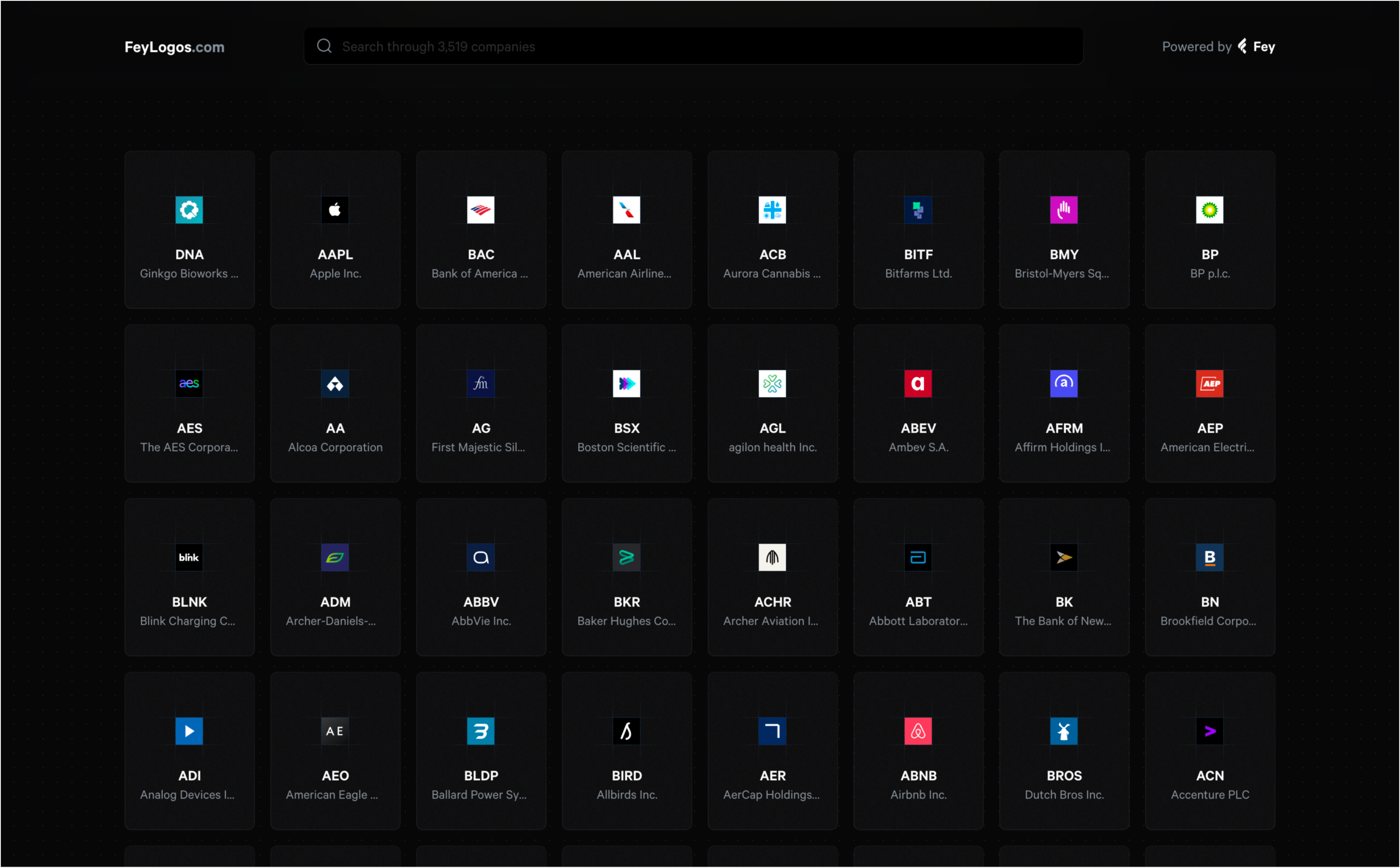Image resolution: width=1400 pixels, height=868 pixels.
Task: Click the 'Accenture PLC' company name
Action: pos(1210,795)
